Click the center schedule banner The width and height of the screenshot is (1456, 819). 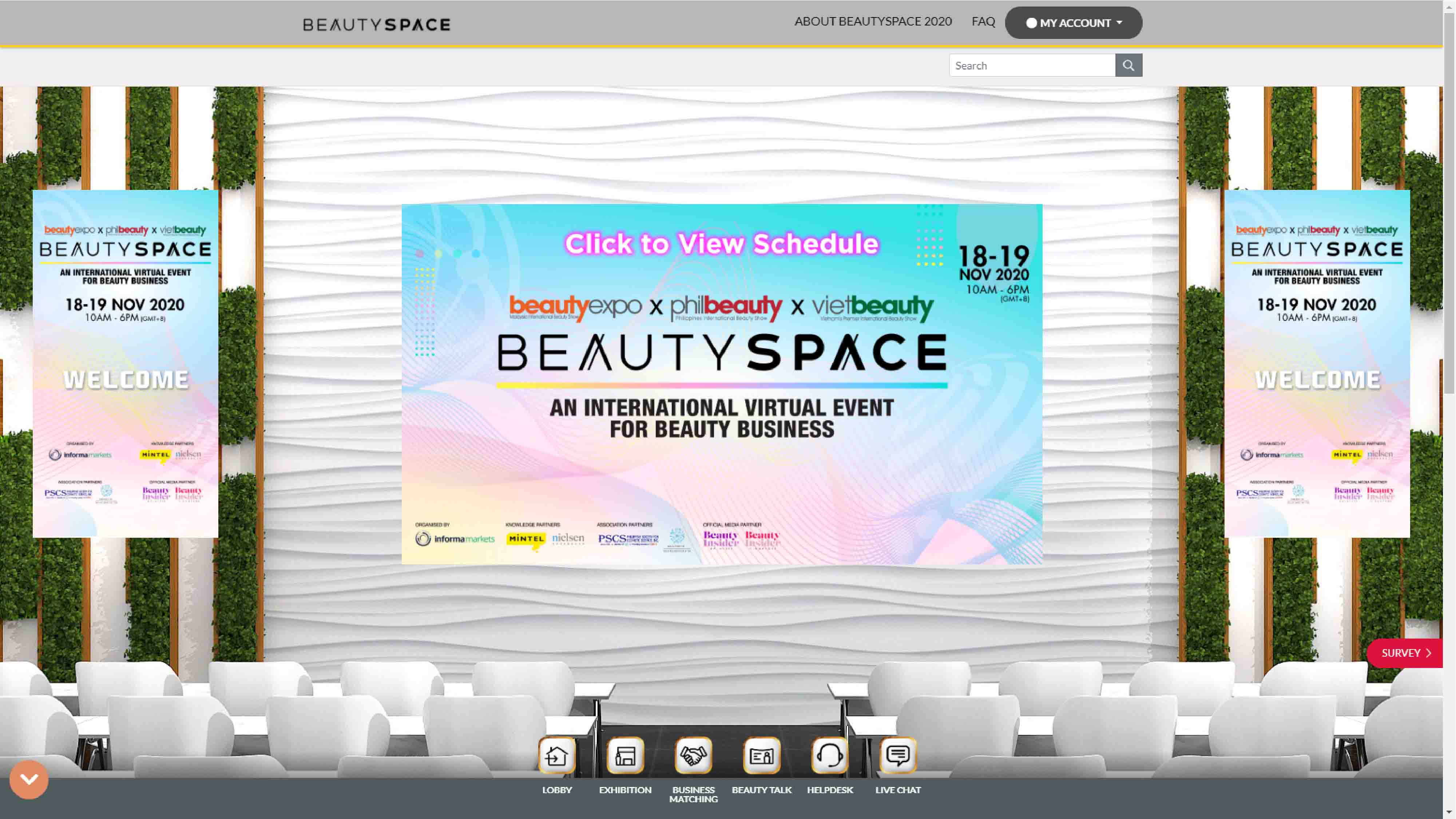[x=722, y=384]
